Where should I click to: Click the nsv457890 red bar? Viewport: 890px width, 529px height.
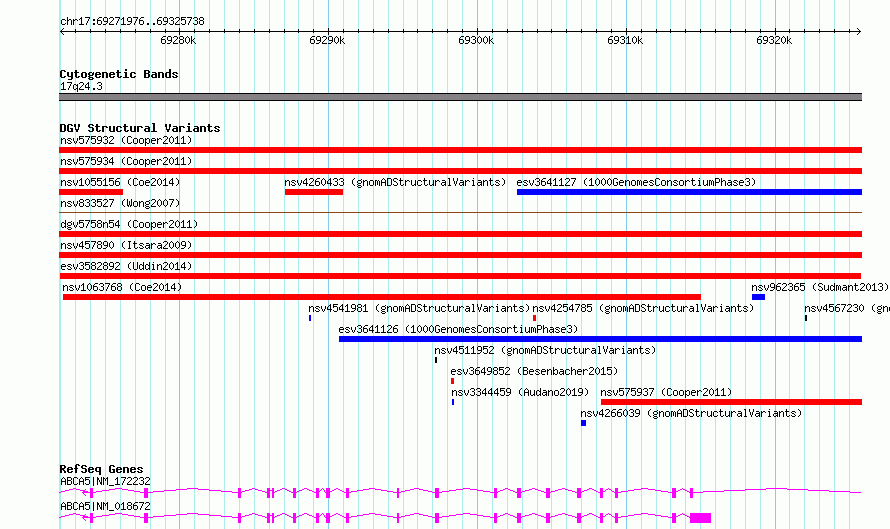coord(460,255)
